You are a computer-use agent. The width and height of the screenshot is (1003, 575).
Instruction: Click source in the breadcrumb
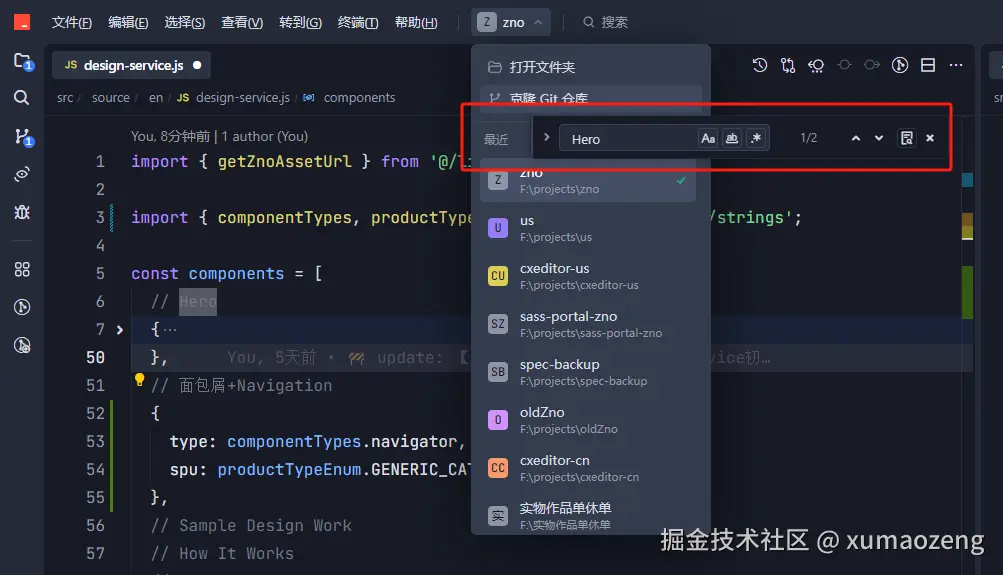point(111,98)
